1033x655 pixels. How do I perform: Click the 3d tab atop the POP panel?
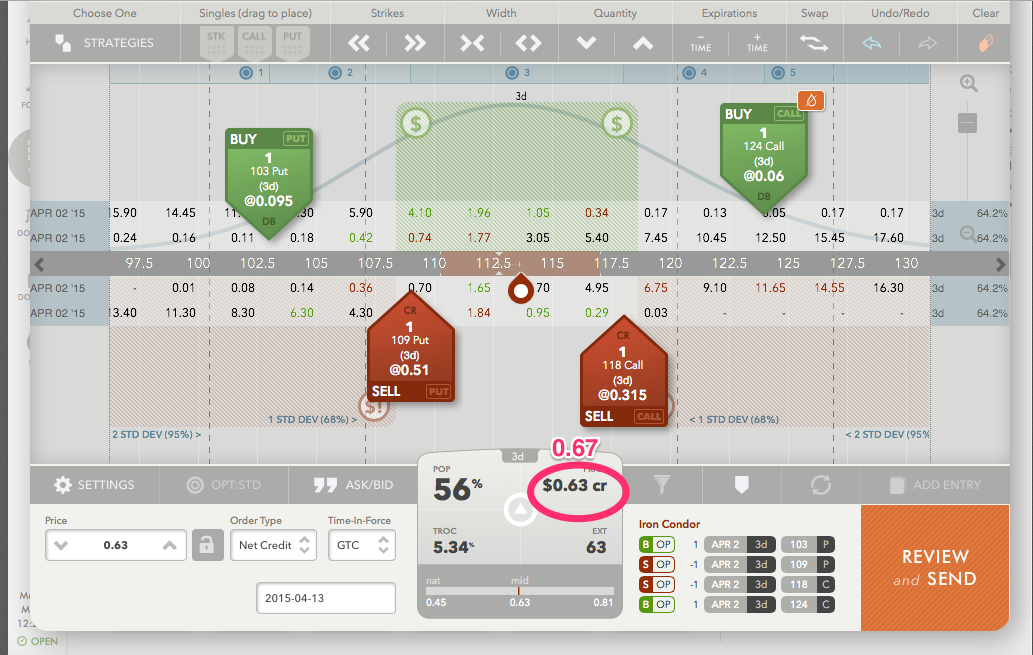tap(518, 456)
